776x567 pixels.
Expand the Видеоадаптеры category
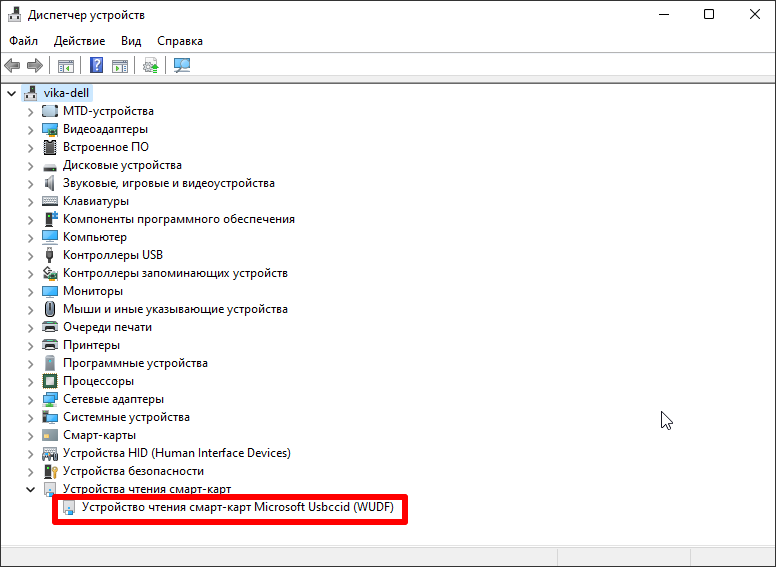click(x=30, y=130)
